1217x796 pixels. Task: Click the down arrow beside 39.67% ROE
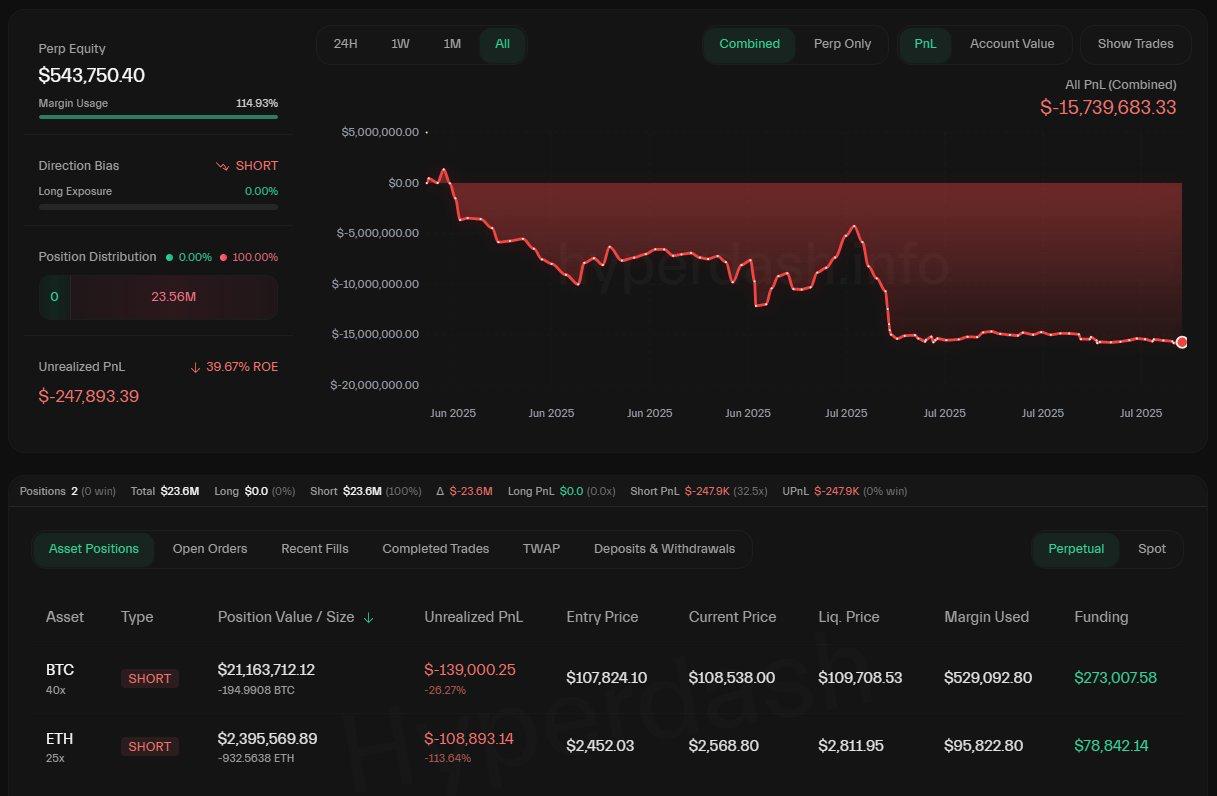coord(195,368)
